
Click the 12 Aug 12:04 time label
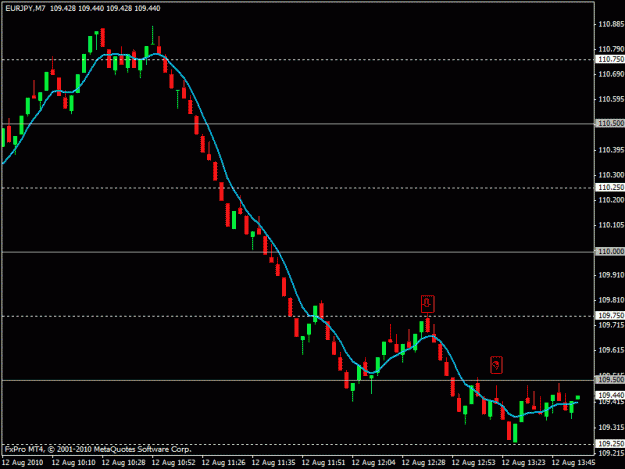pos(373,463)
